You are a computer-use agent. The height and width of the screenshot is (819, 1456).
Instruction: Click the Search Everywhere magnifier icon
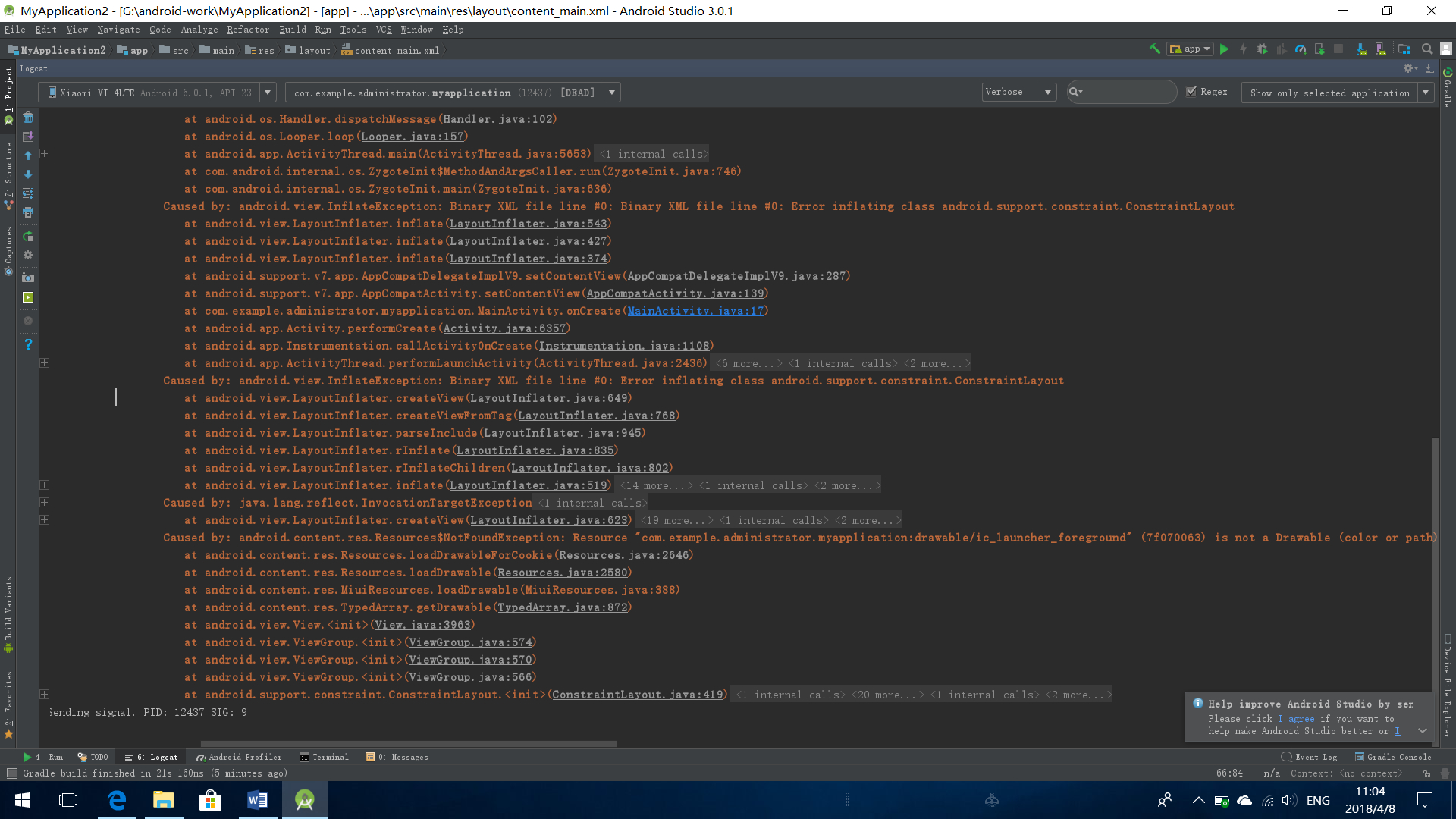coord(1426,49)
